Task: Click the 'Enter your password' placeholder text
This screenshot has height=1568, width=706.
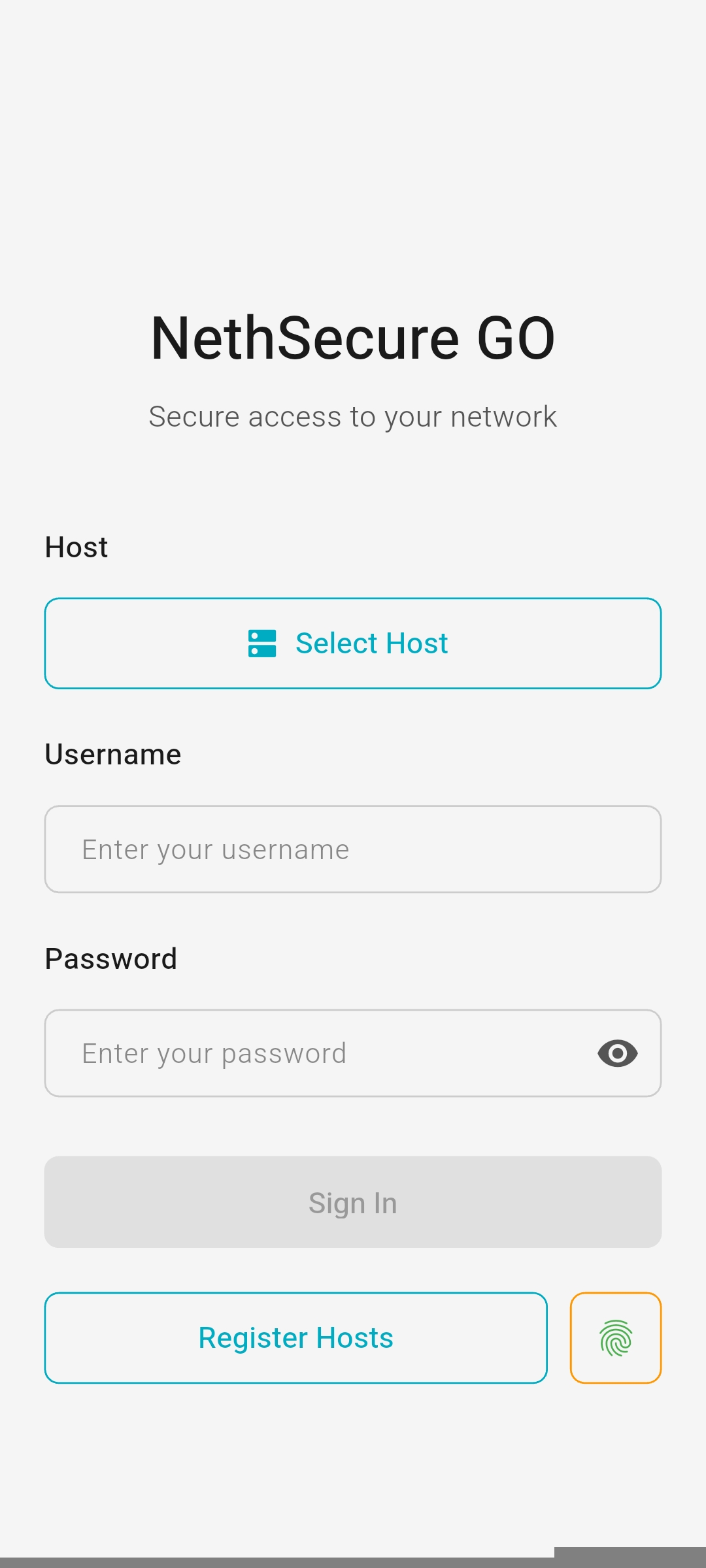Action: click(214, 1054)
